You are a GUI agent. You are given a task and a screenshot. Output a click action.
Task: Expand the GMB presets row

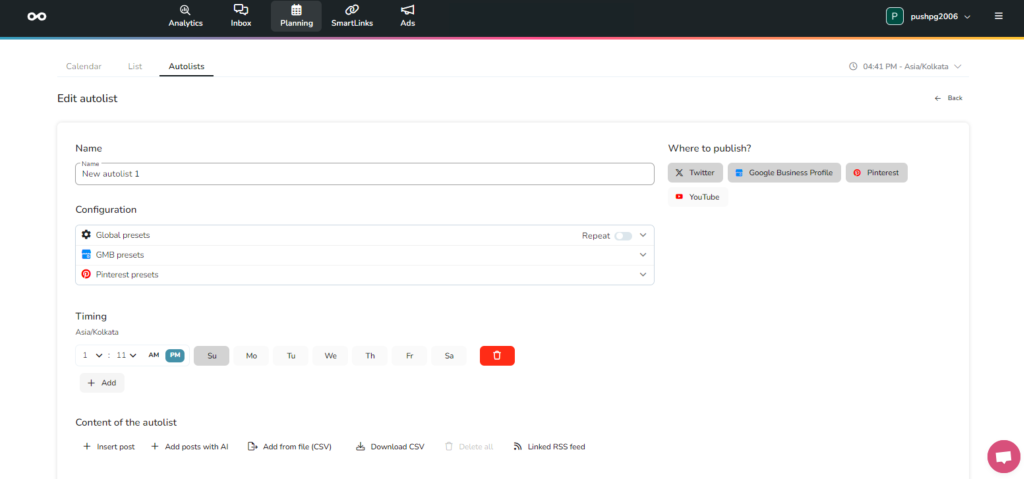(x=643, y=255)
